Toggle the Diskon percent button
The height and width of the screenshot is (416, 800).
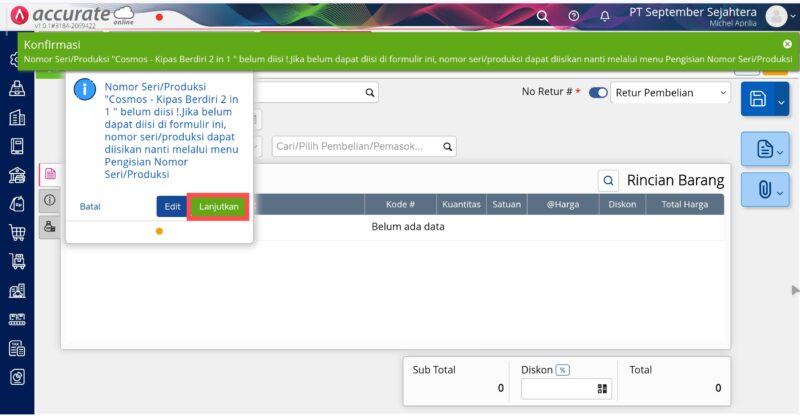pos(563,370)
